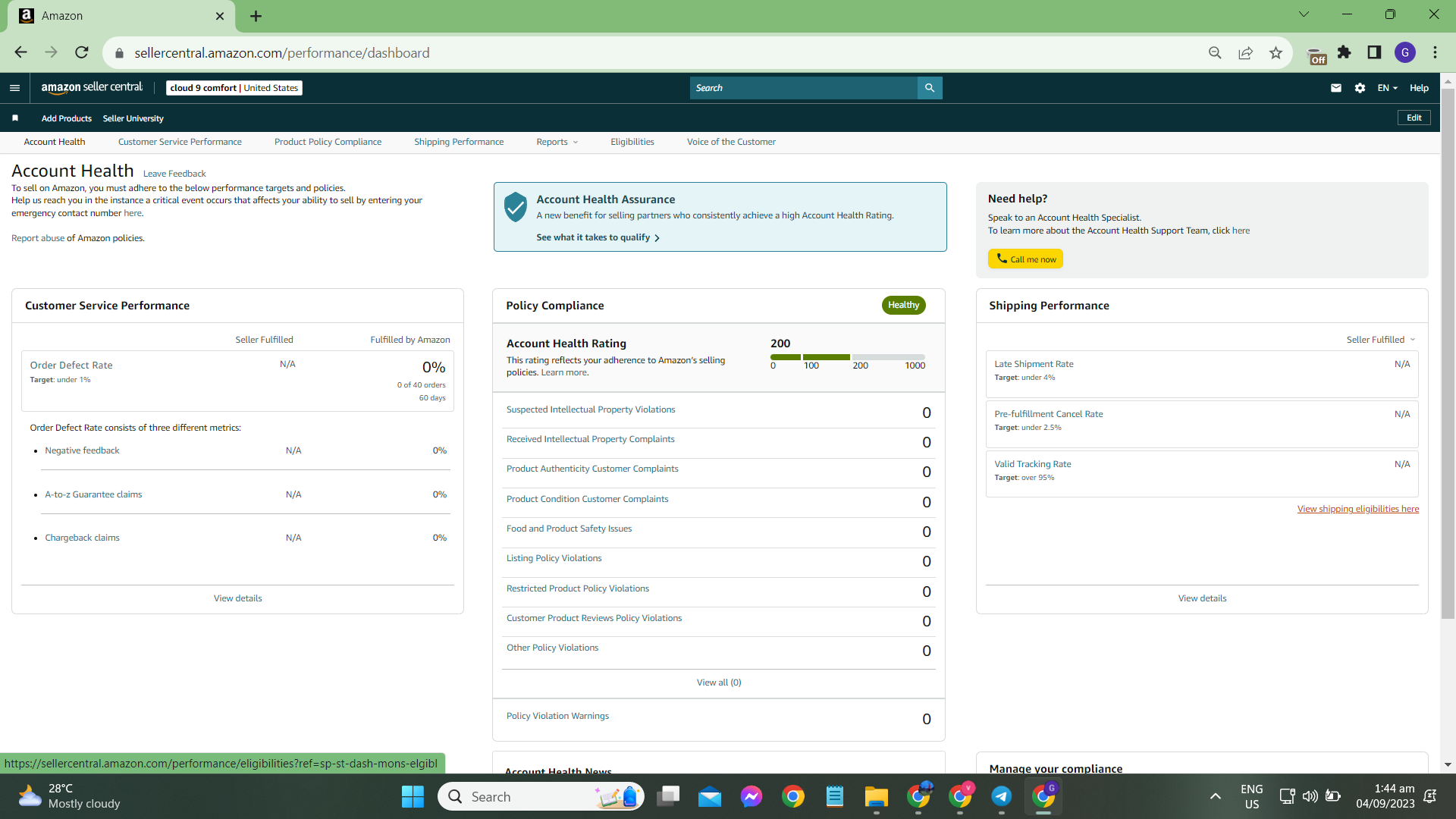This screenshot has width=1456, height=819.
Task: Click View shipping eligibilities here
Action: [1357, 509]
